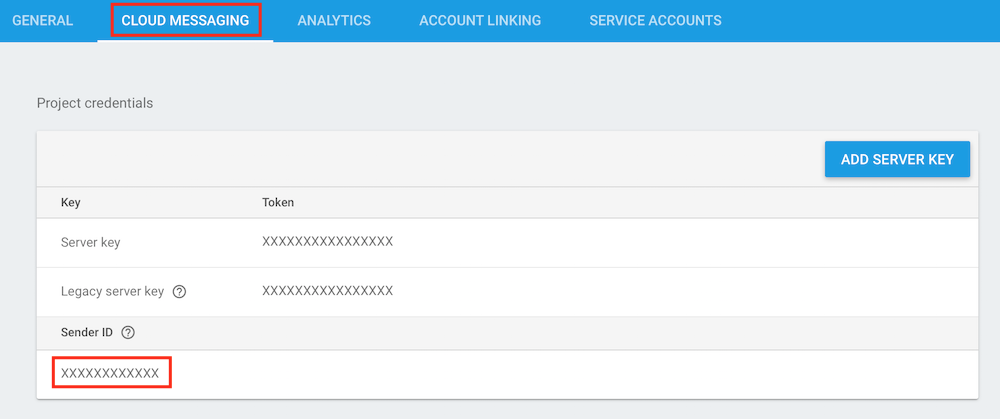
Task: Click the help icon beside Legacy server key
Action: (179, 292)
